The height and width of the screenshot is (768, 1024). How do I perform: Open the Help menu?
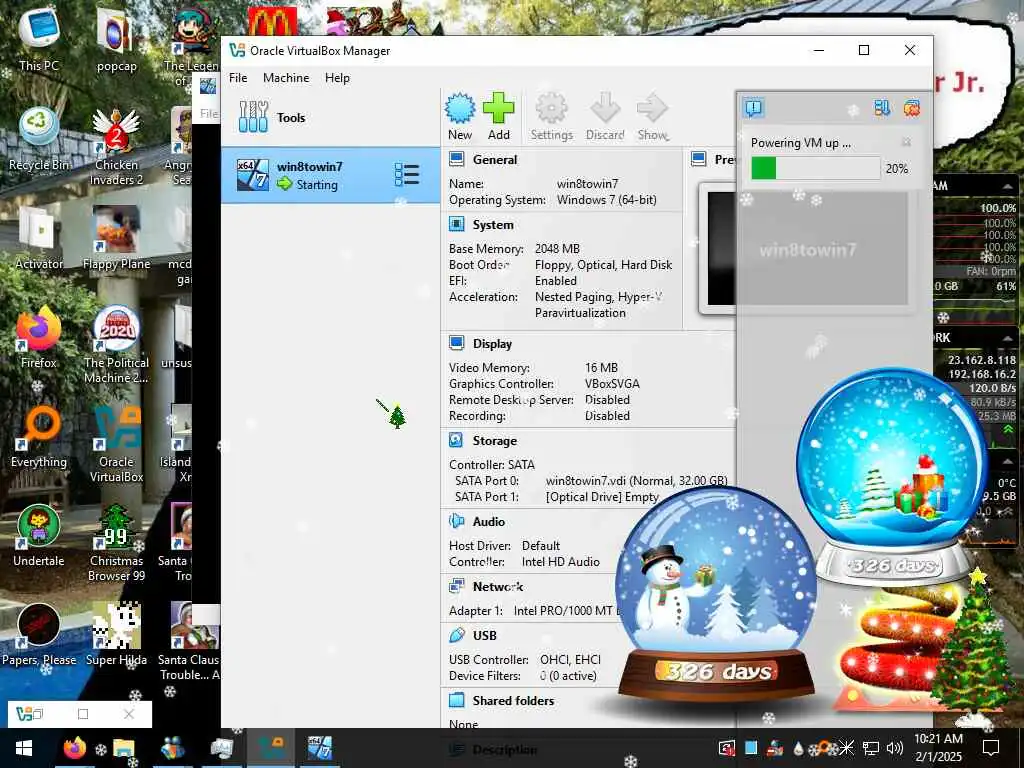click(337, 78)
